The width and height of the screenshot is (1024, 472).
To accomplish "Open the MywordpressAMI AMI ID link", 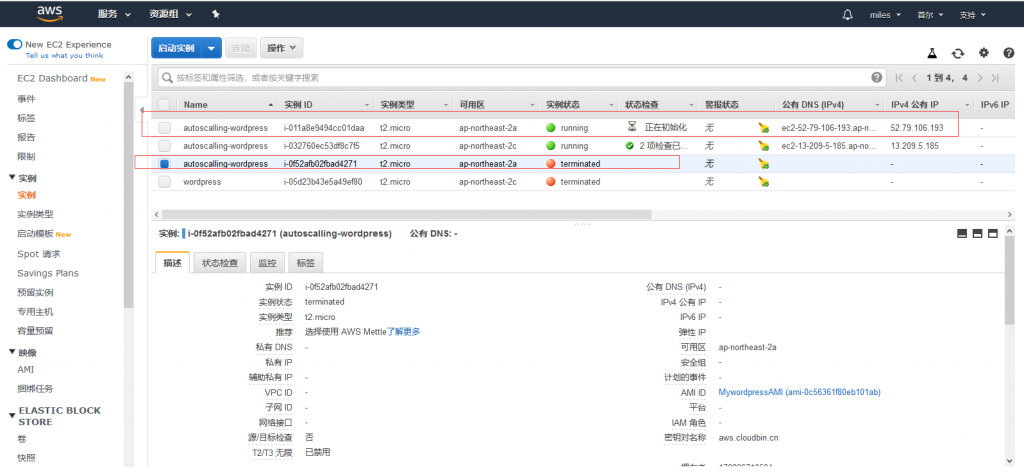I will [x=799, y=392].
